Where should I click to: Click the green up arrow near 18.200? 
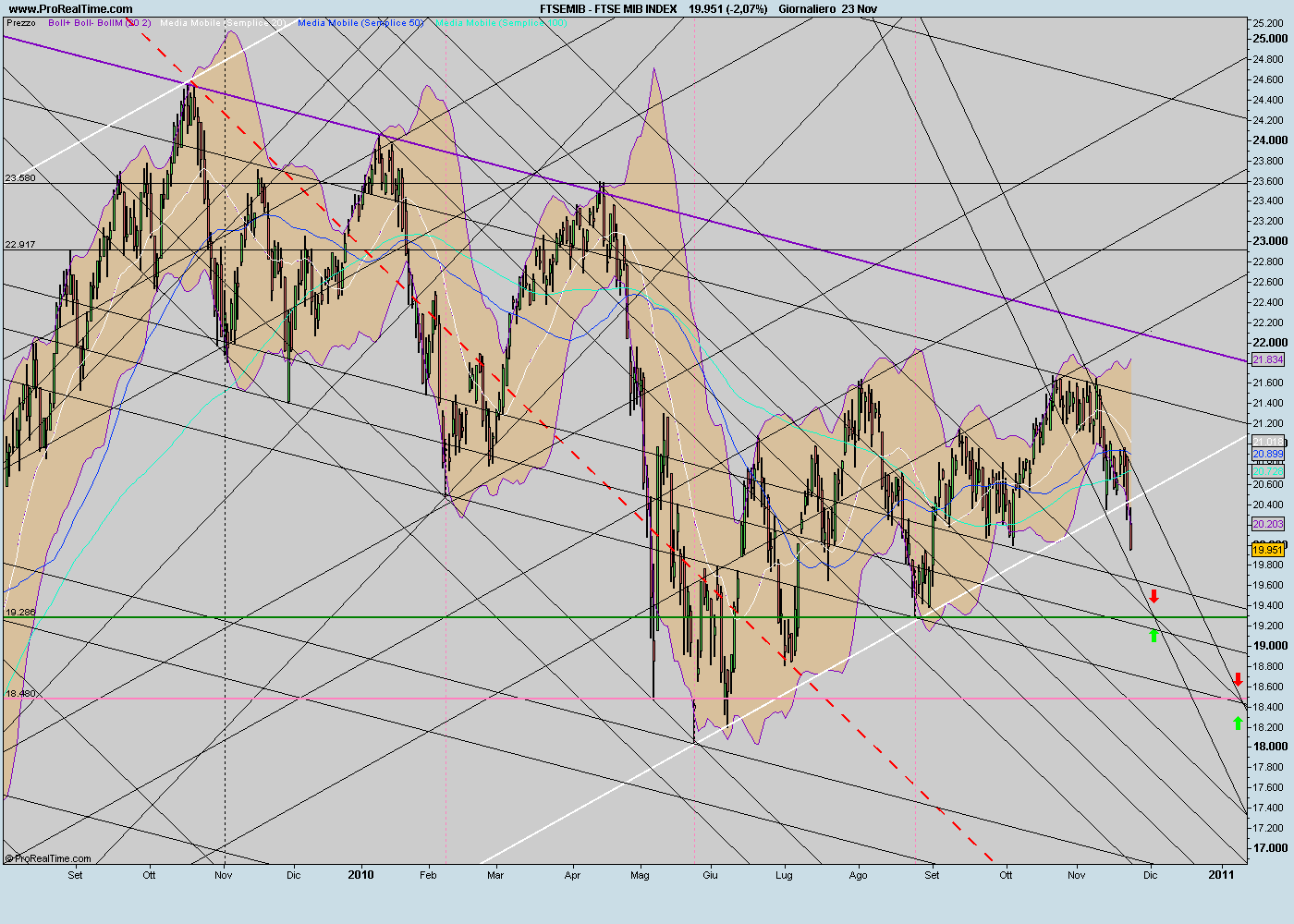point(1239,723)
